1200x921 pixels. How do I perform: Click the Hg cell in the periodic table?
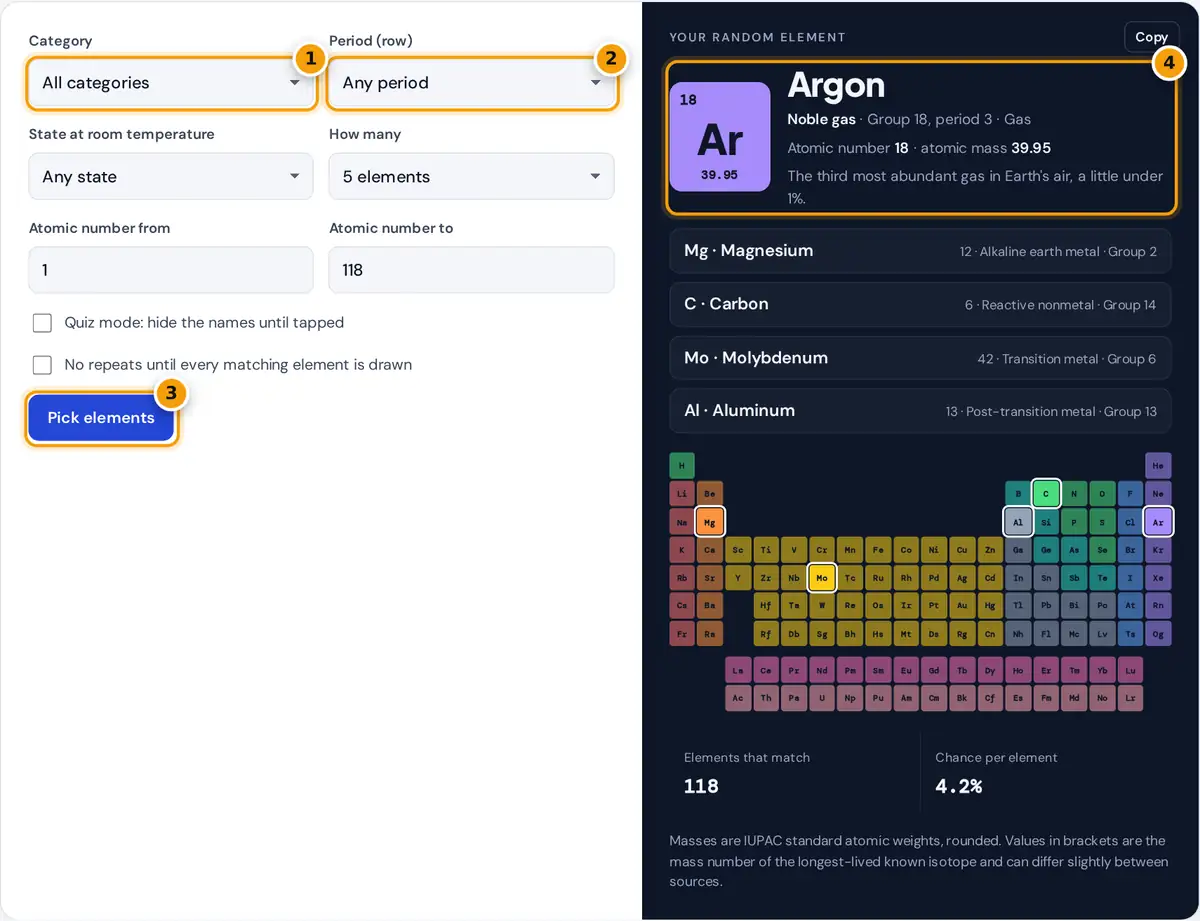click(x=990, y=606)
